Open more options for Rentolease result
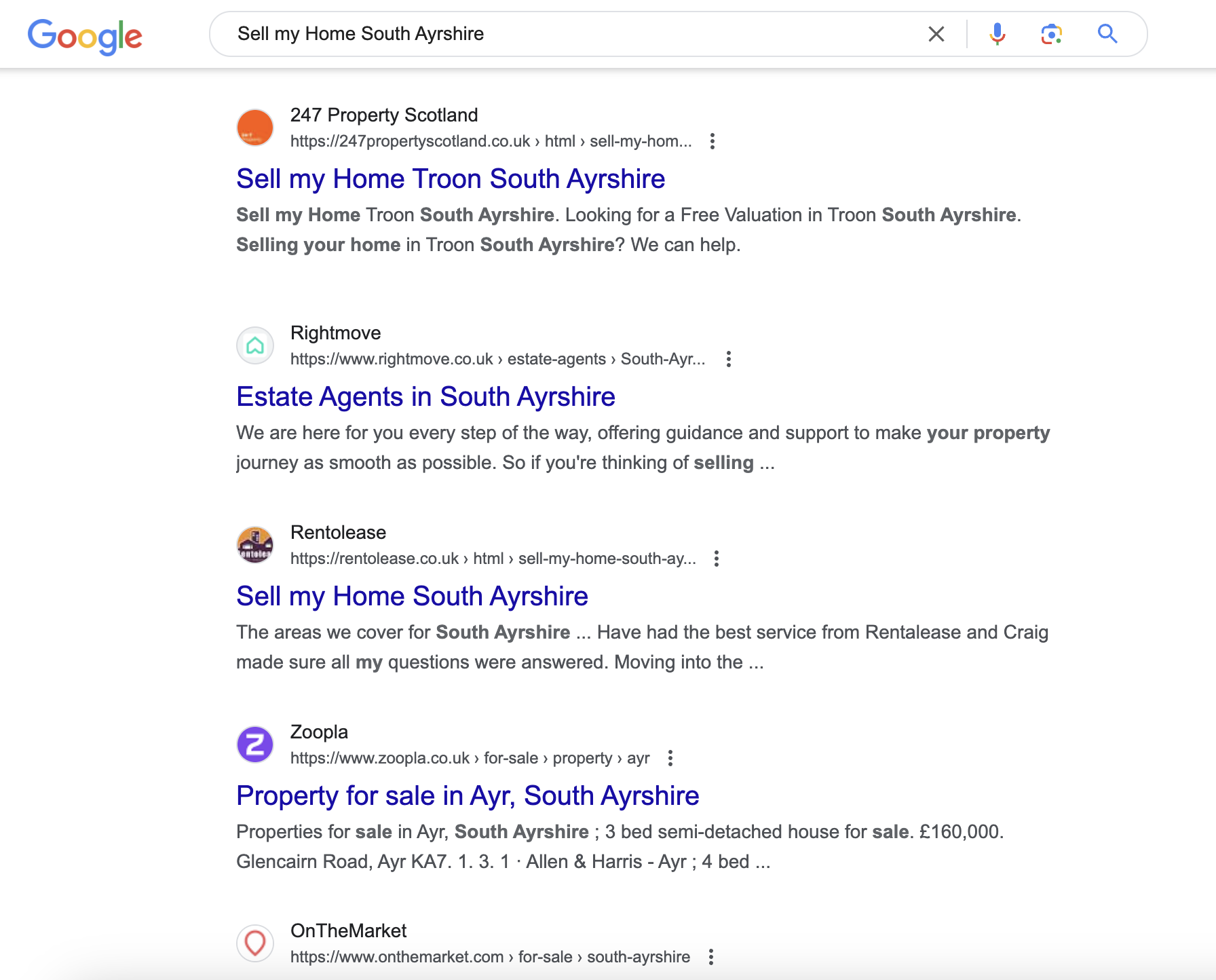The image size is (1216, 980). point(716,559)
